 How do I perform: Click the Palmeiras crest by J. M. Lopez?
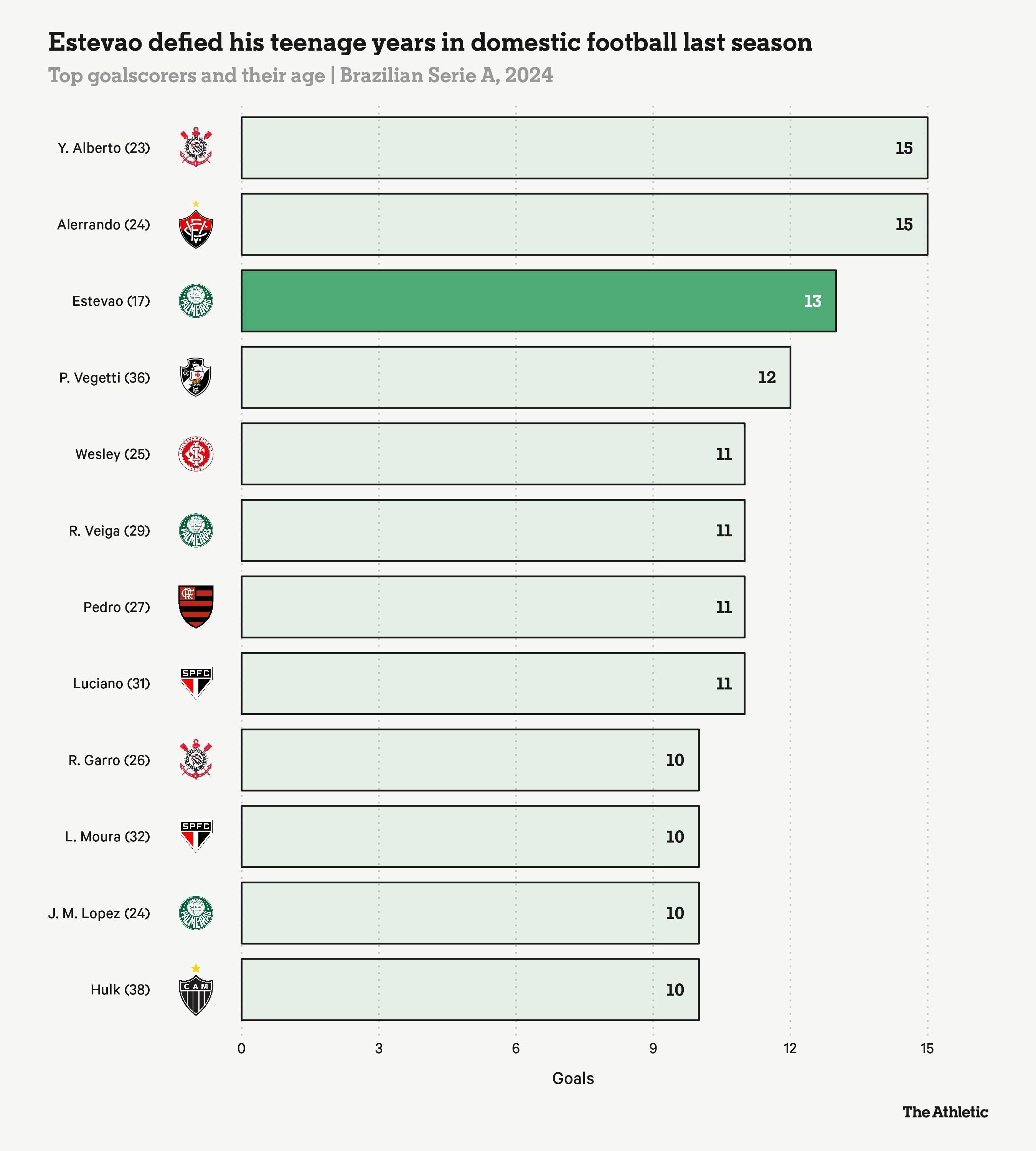tap(196, 913)
